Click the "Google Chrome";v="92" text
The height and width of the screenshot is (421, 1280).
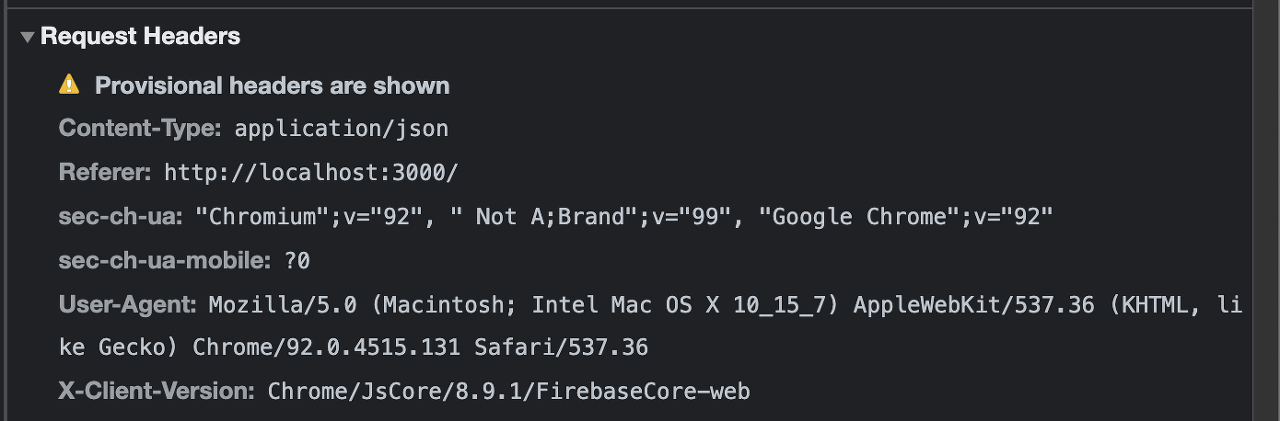[x=906, y=216]
